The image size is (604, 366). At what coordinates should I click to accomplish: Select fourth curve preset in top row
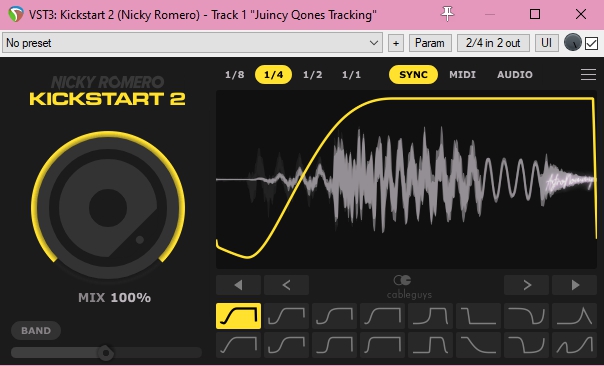[x=383, y=316]
